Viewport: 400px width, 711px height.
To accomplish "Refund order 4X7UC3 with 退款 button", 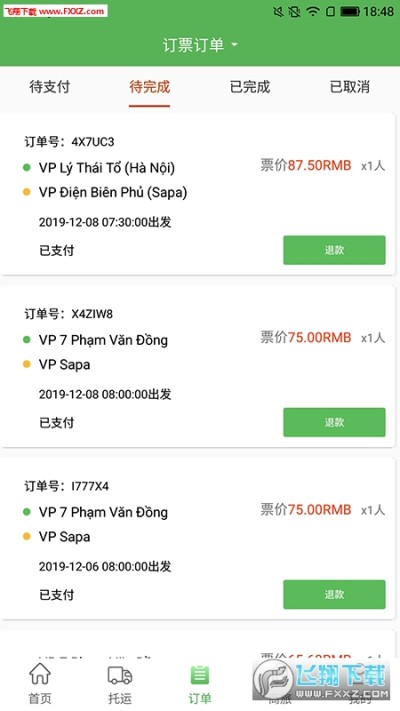I will tap(334, 250).
